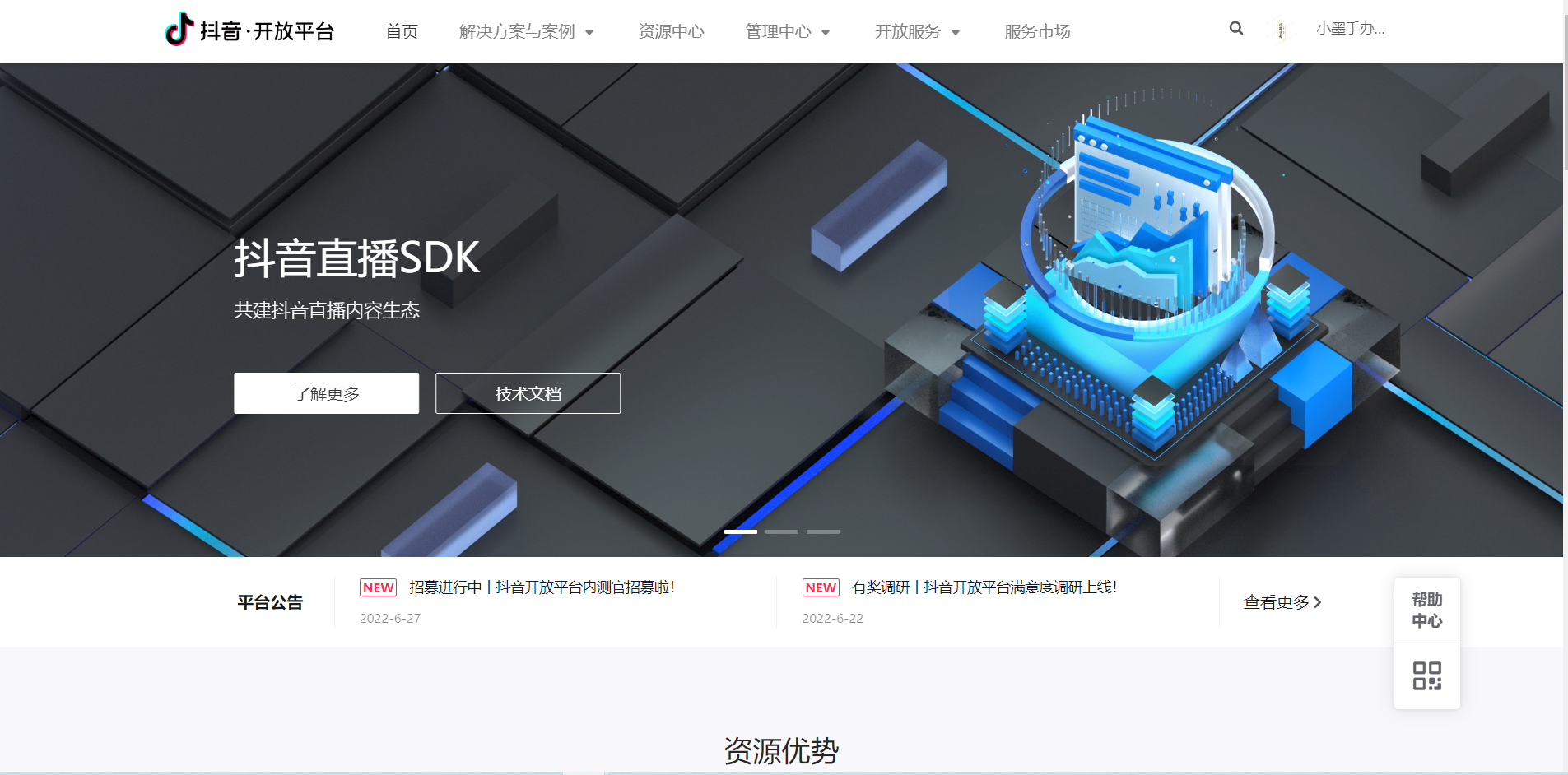1568x775 pixels.
Task: Open 服务市场 navigation item
Action: [x=1037, y=31]
